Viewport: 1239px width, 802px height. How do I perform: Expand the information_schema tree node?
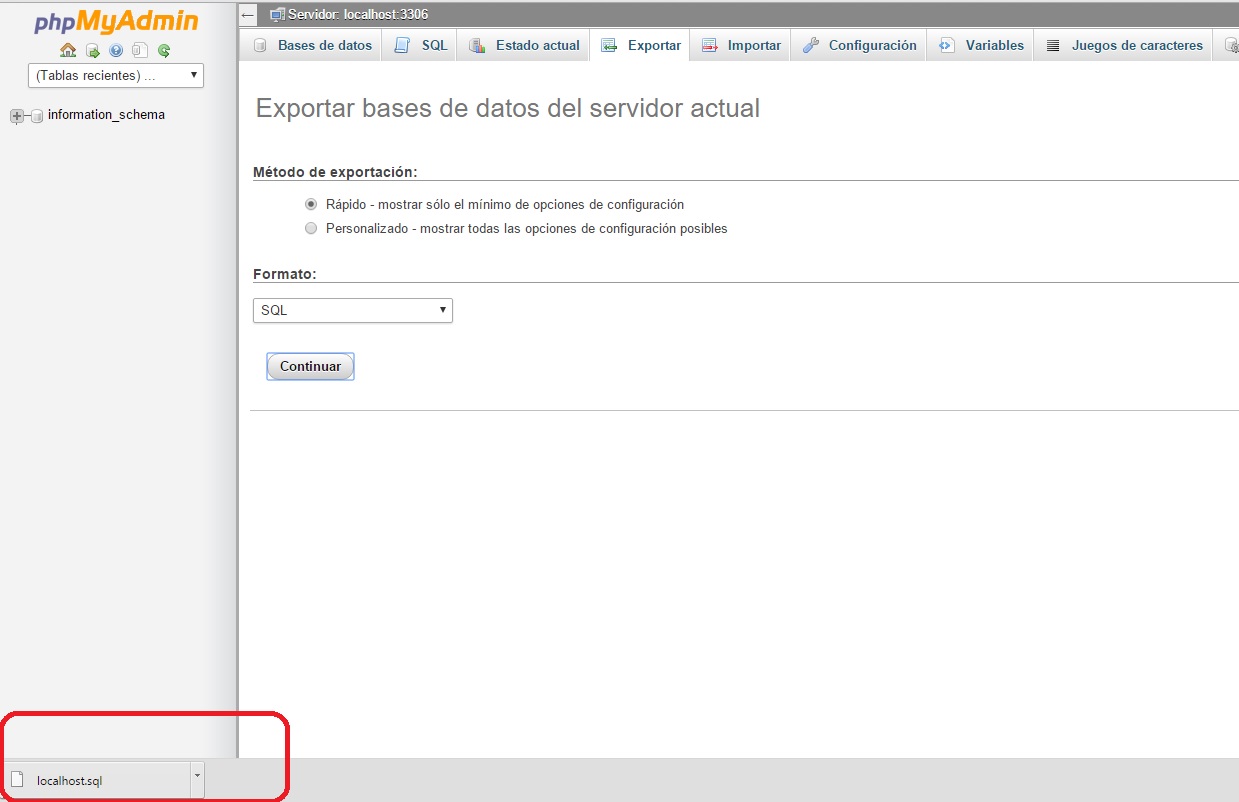16,116
